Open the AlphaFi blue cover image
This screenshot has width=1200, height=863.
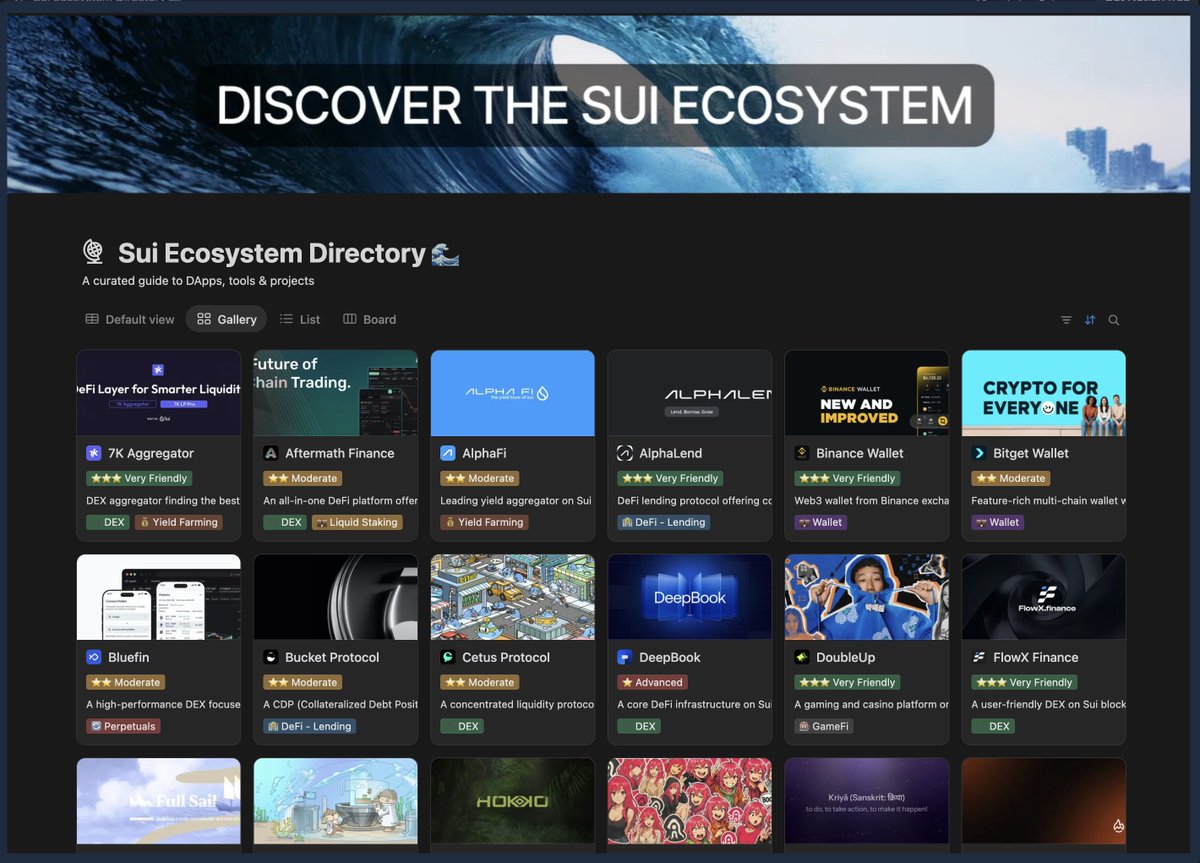pos(513,393)
